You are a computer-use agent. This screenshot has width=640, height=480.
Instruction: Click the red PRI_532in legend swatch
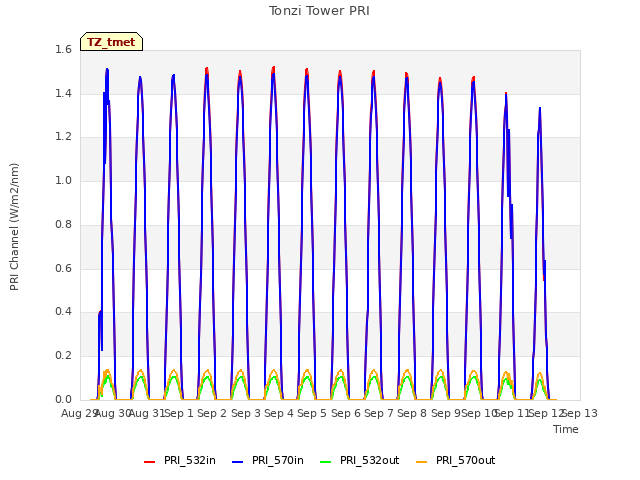(x=149, y=462)
